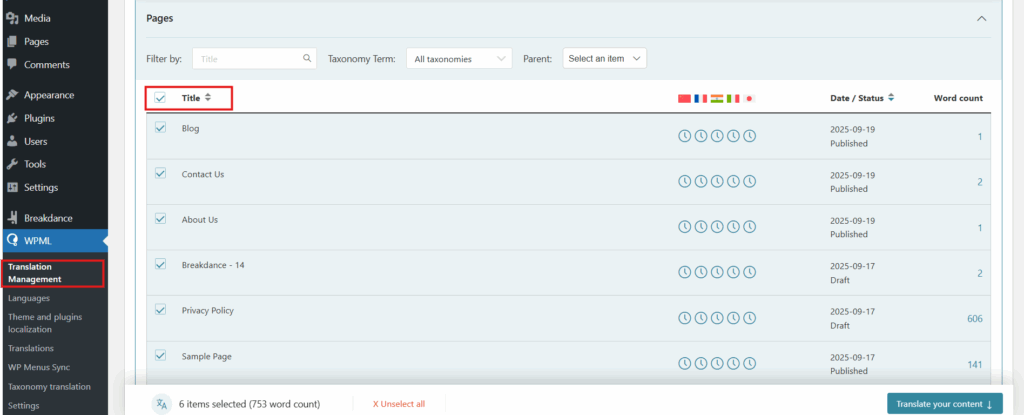1024x415 pixels.
Task: Open the Taxonomy Term dropdown
Action: [457, 59]
